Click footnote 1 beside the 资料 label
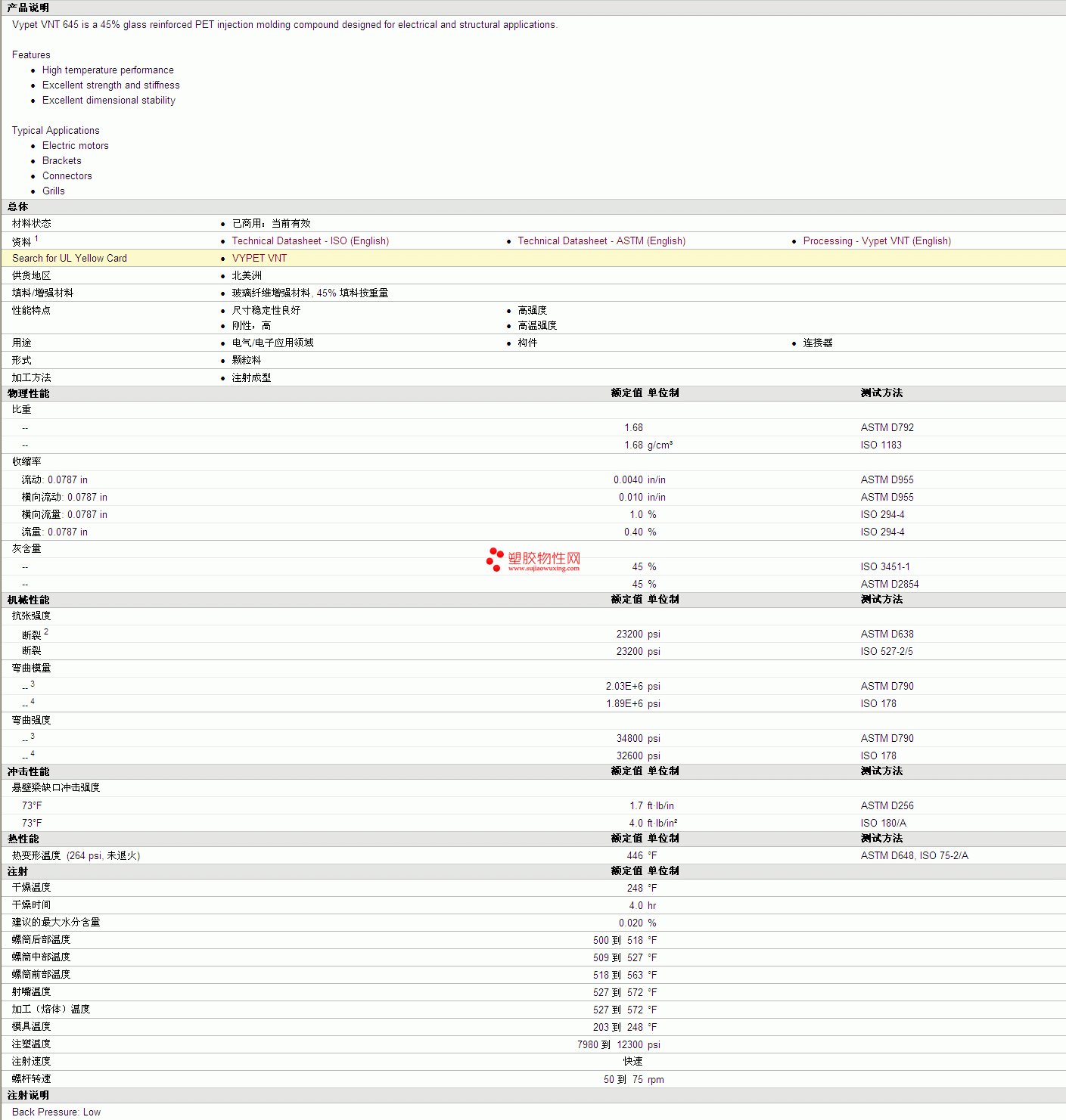 (36, 239)
